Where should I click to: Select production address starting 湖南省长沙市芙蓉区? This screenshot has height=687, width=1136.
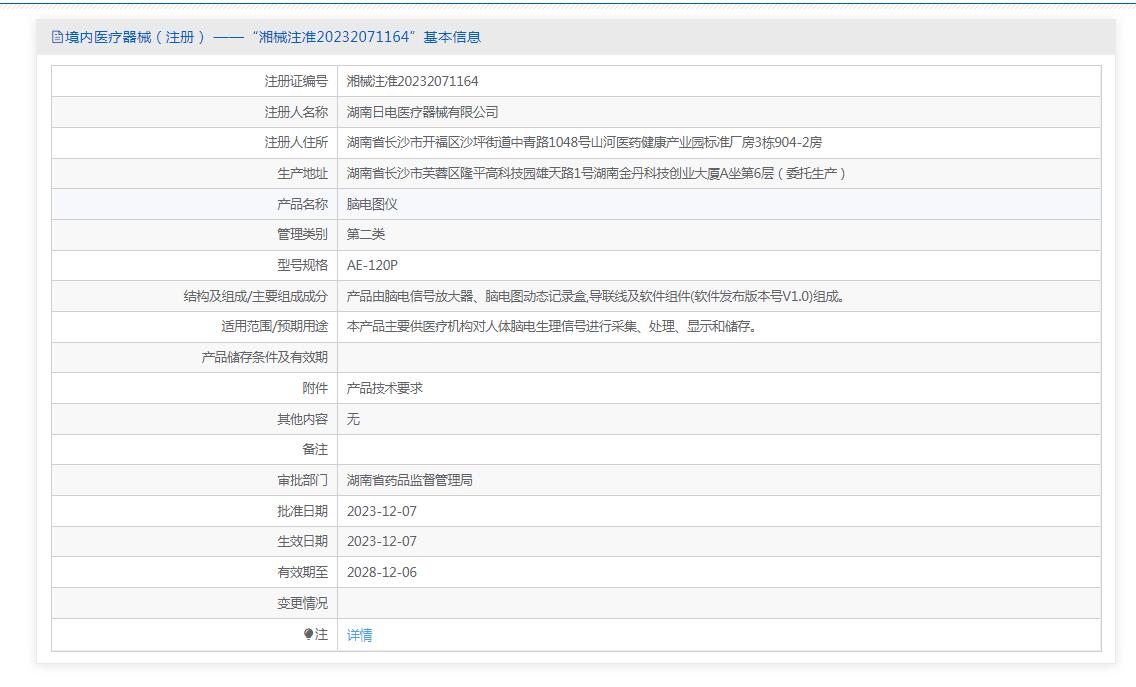(x=596, y=173)
